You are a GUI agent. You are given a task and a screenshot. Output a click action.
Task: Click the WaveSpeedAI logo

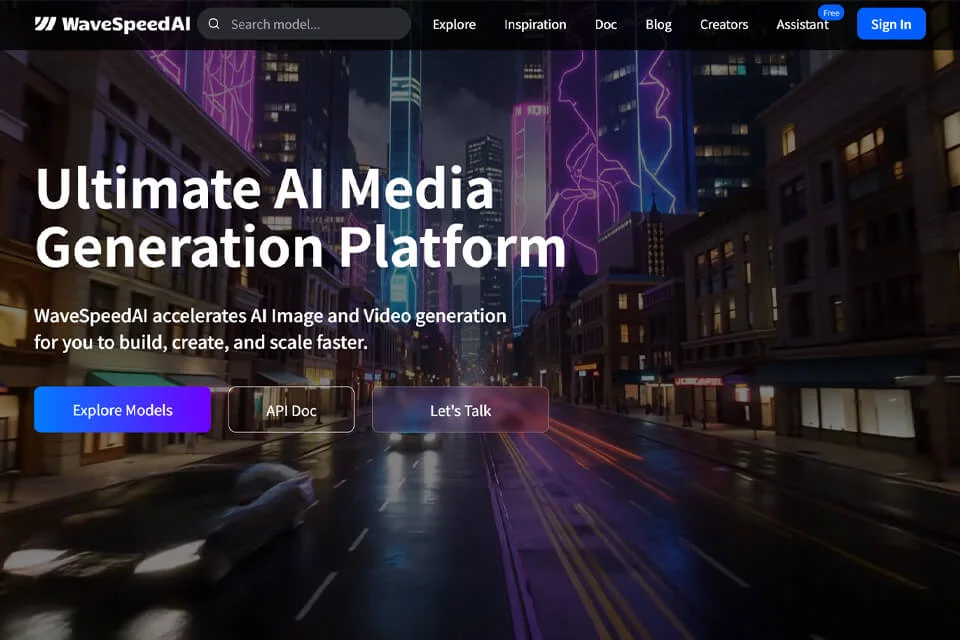(x=112, y=24)
